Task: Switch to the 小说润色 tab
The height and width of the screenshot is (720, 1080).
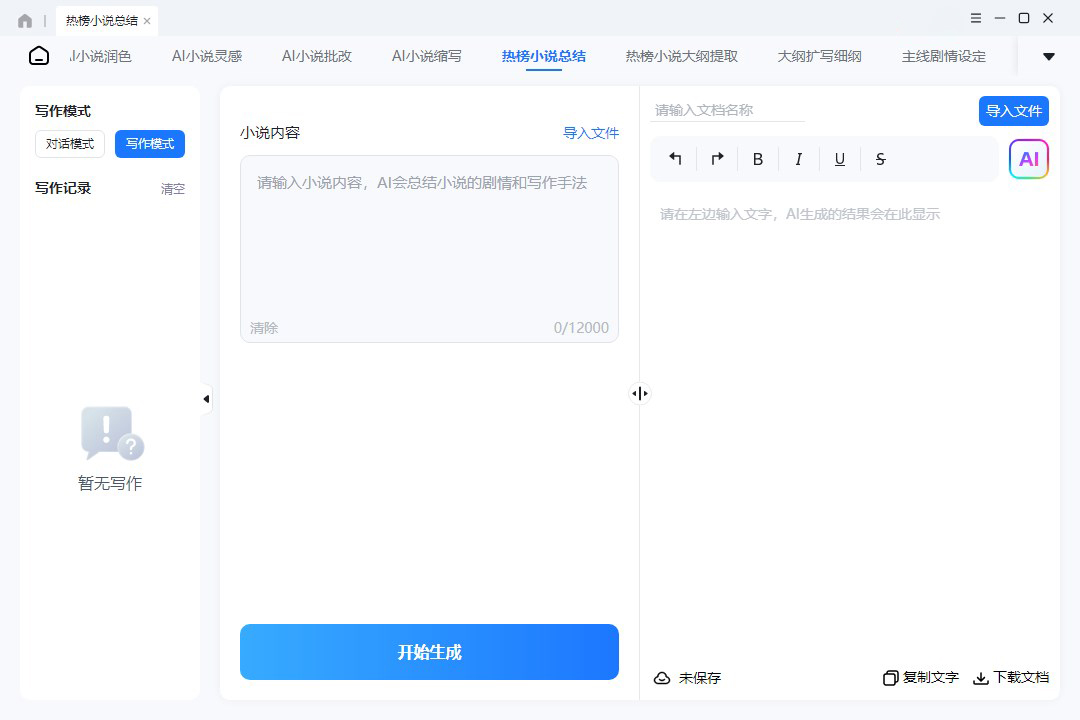Action: 100,56
